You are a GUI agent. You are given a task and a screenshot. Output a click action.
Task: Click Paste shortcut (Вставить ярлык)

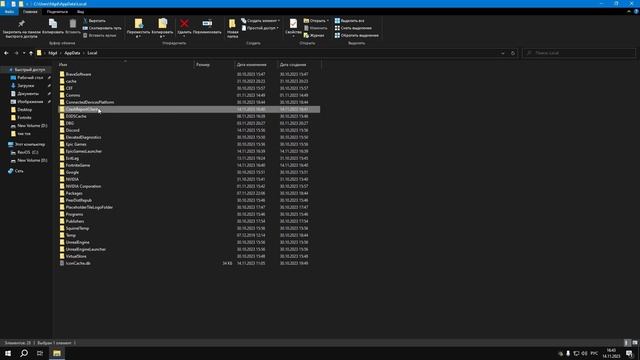[100, 36]
